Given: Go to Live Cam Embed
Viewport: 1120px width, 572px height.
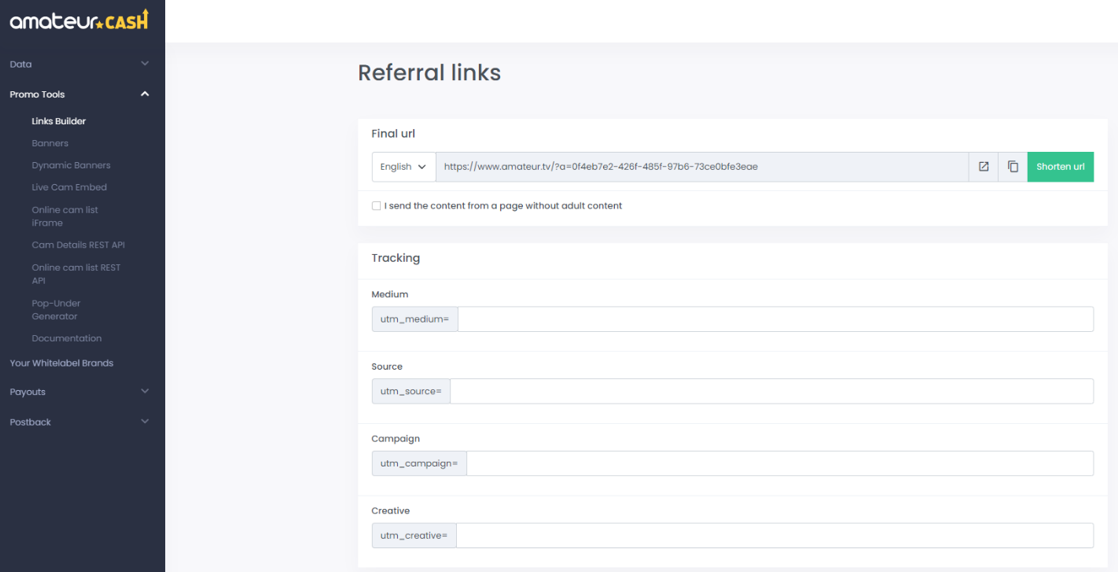Looking at the screenshot, I should click(x=69, y=187).
